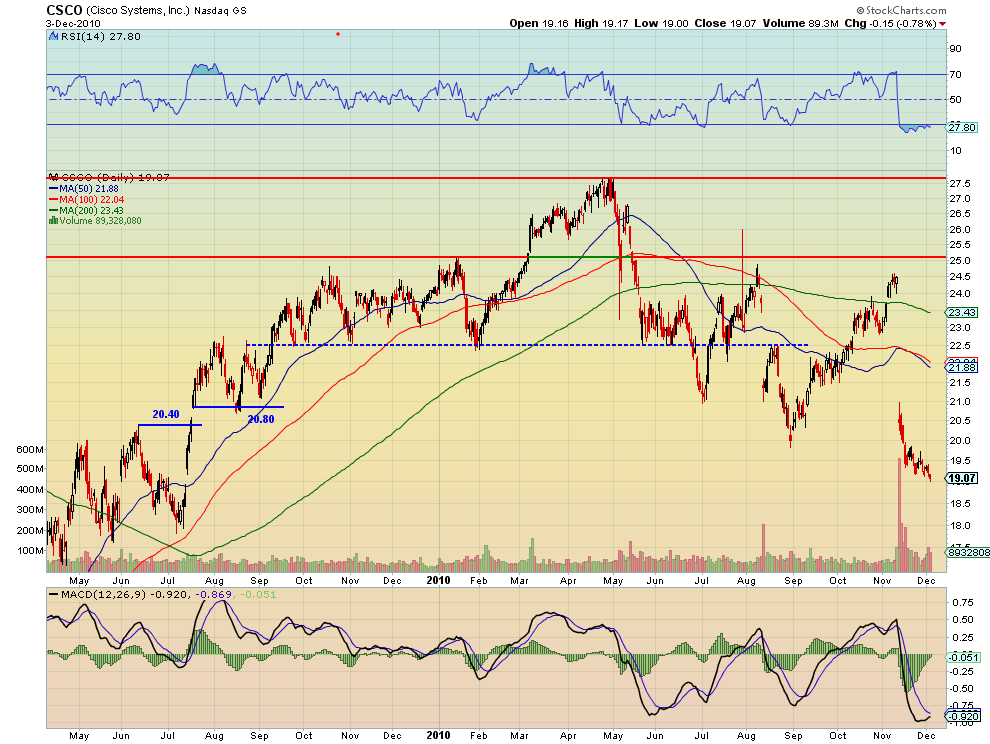Screen dimensions: 990x744
Task: Click the 'Open 19.16' value
Action: click(539, 23)
